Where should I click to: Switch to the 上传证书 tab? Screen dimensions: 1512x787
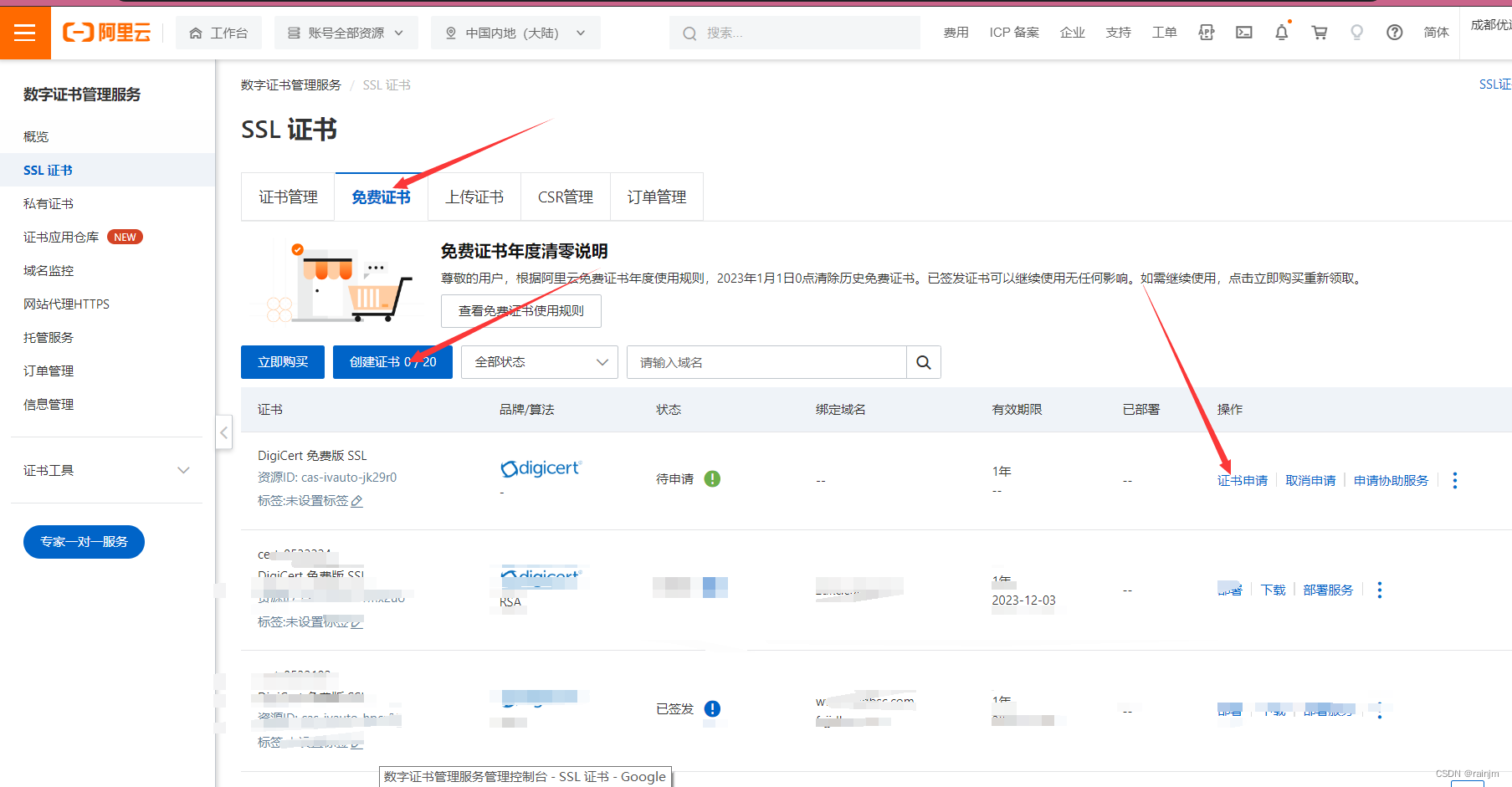click(474, 197)
